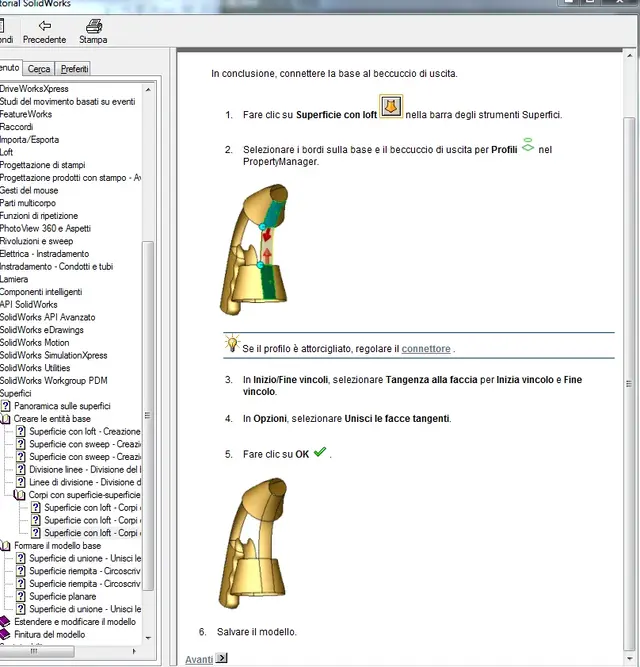640x667 pixels.
Task: Open the connettore hyperlink
Action: point(426,349)
